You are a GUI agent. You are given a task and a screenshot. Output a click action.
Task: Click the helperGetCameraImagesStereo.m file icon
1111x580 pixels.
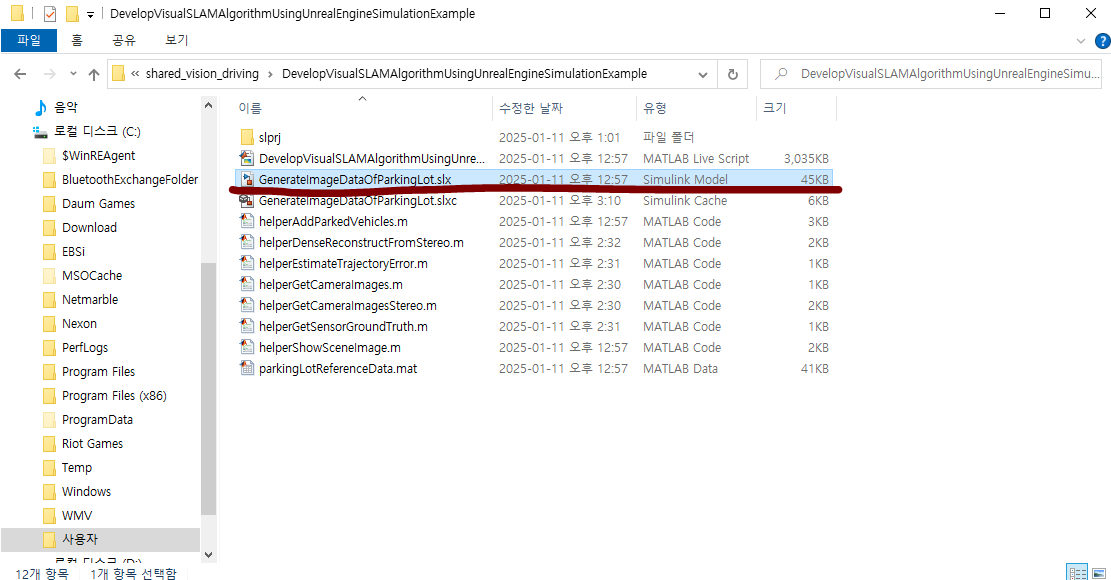[247, 305]
